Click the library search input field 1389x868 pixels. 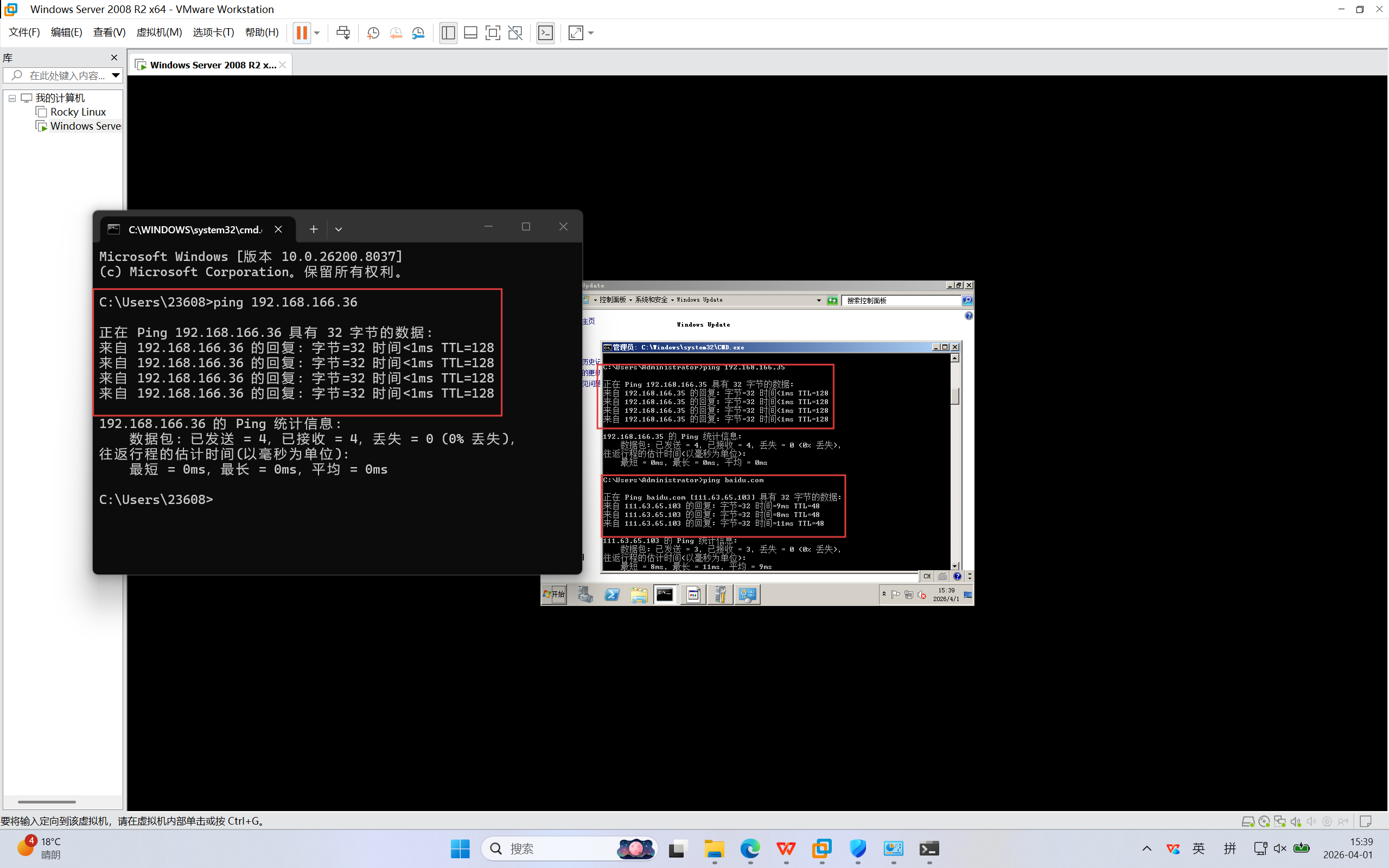click(x=66, y=75)
